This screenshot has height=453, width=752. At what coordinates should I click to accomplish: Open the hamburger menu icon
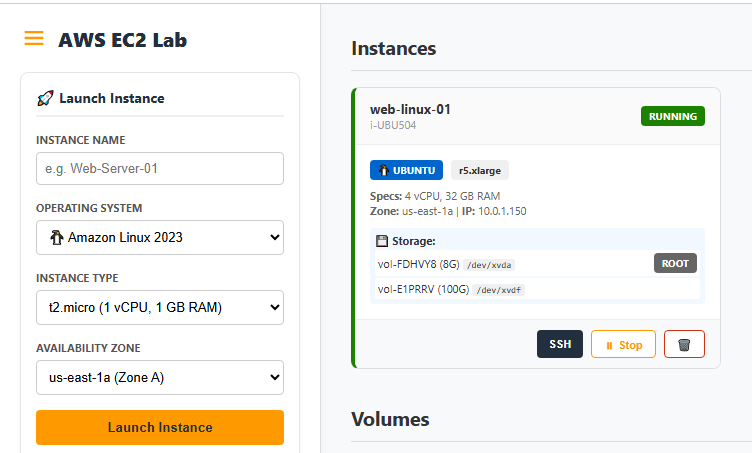[x=34, y=39]
